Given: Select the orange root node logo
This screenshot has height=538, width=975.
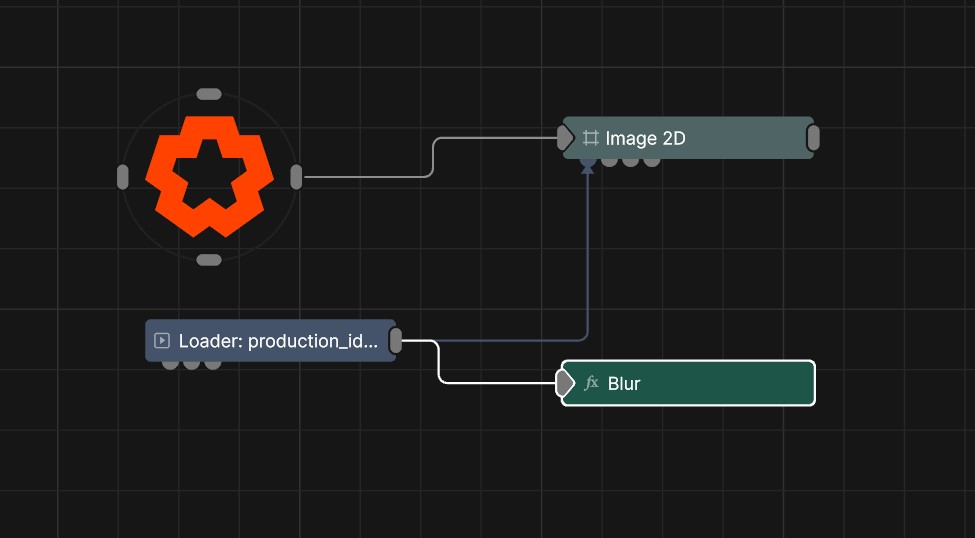Looking at the screenshot, I should (x=209, y=176).
